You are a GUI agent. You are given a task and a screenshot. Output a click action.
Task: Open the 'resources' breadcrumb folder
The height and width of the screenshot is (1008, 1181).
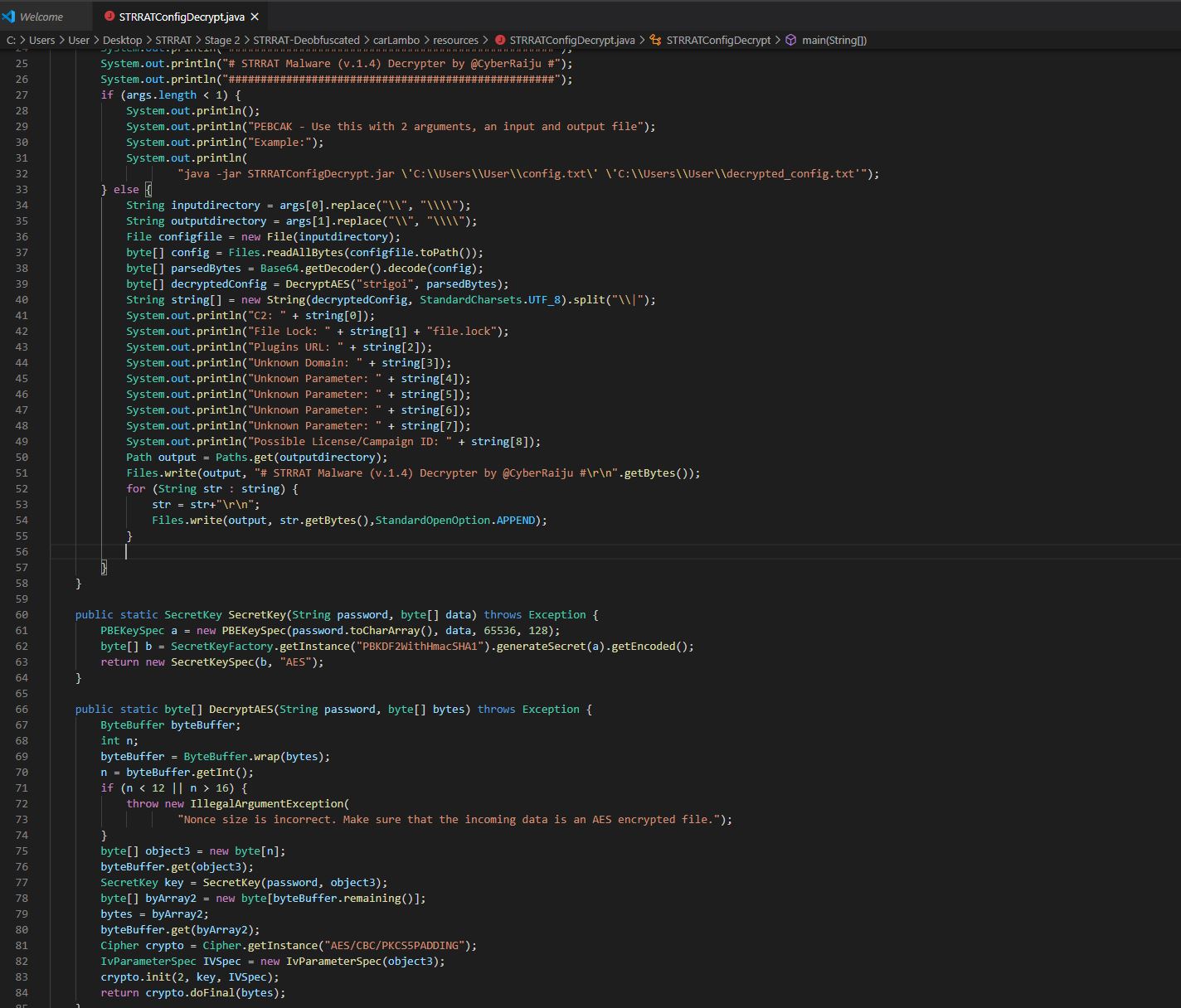click(455, 40)
